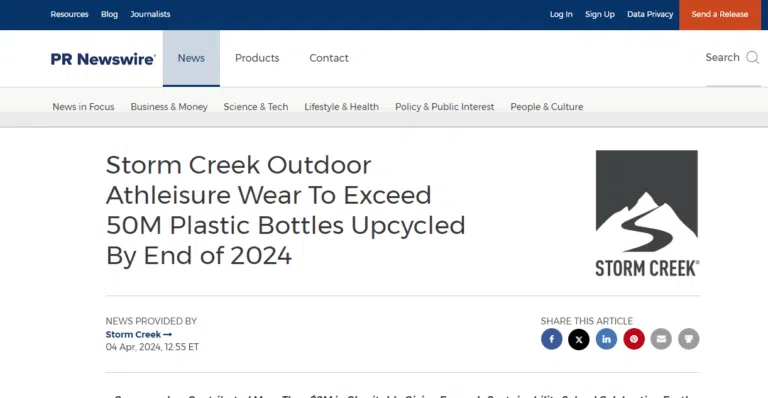Expand the Science & Tech category
The image size is (768, 398).
point(256,107)
